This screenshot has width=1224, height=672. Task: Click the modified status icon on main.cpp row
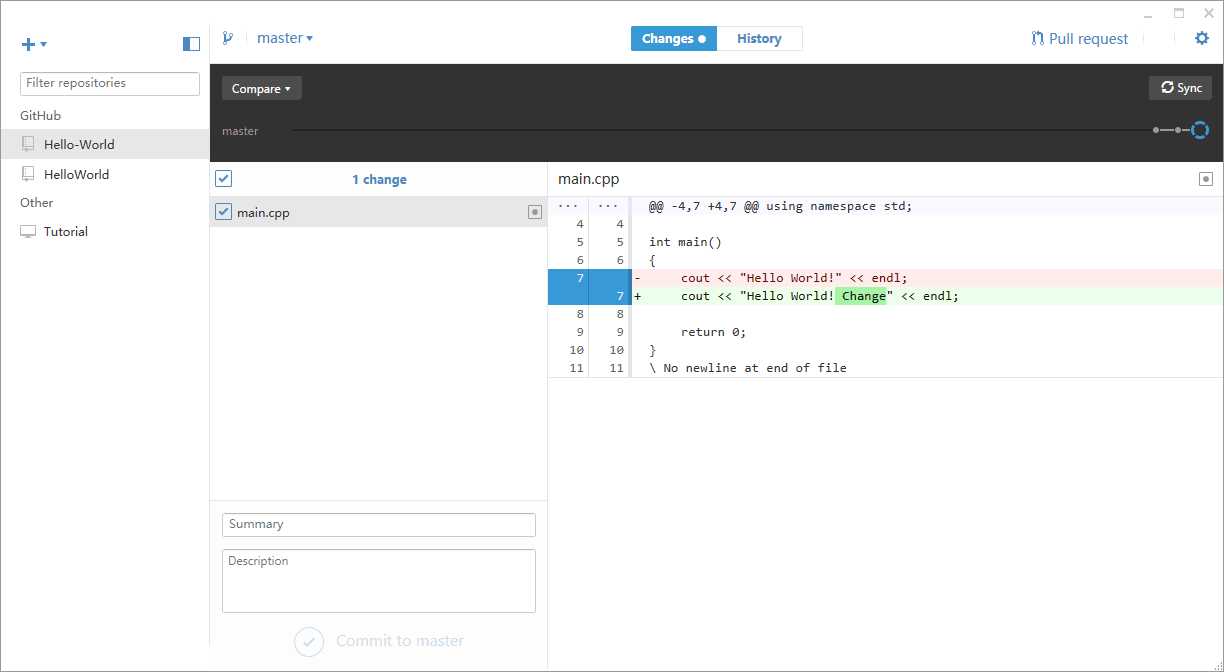pyautogui.click(x=535, y=212)
